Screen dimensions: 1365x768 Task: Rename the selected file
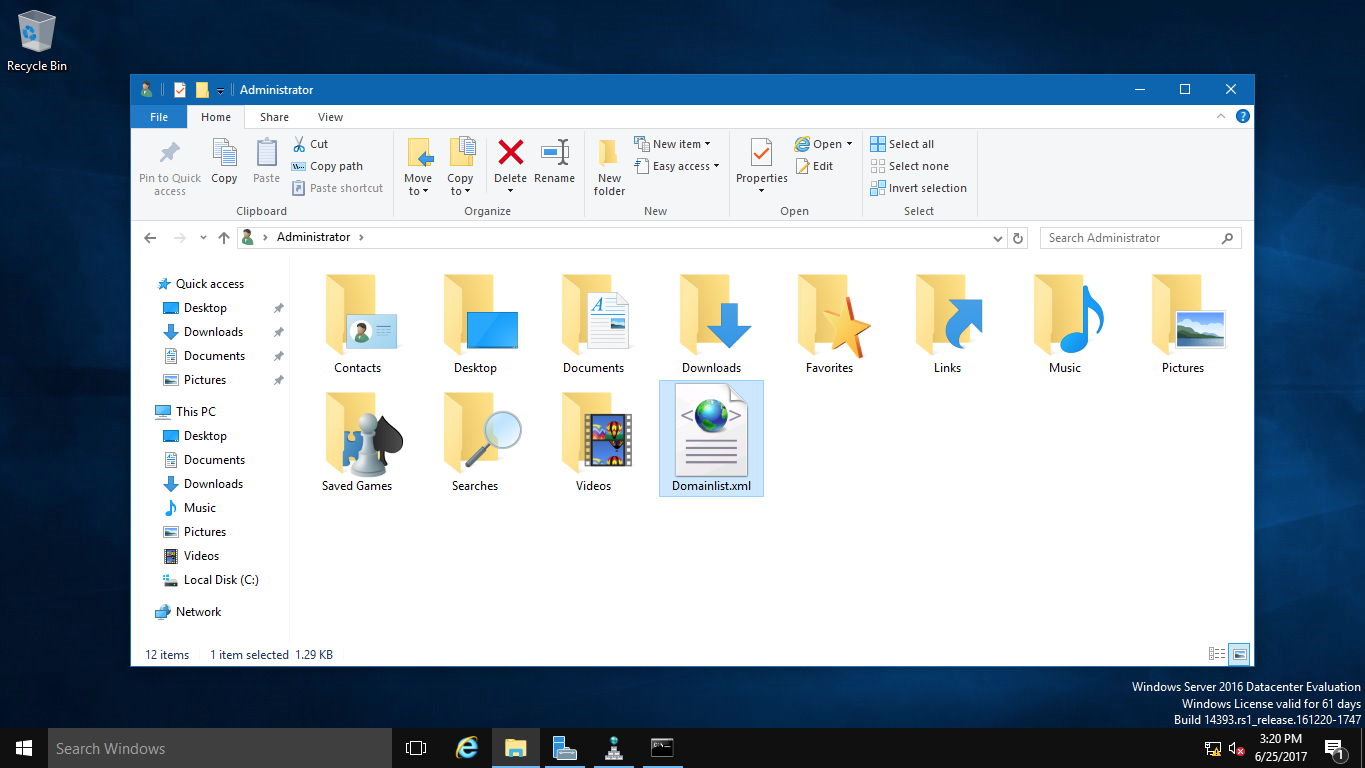(554, 162)
